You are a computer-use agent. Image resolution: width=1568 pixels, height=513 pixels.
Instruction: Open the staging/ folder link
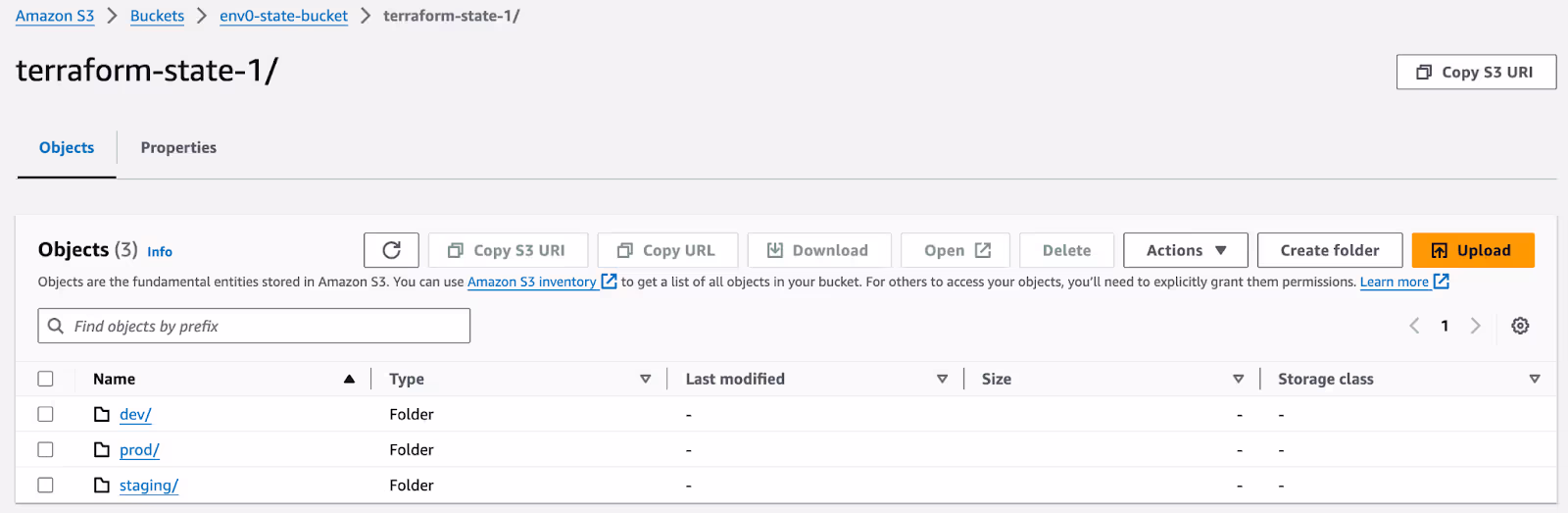(x=149, y=485)
